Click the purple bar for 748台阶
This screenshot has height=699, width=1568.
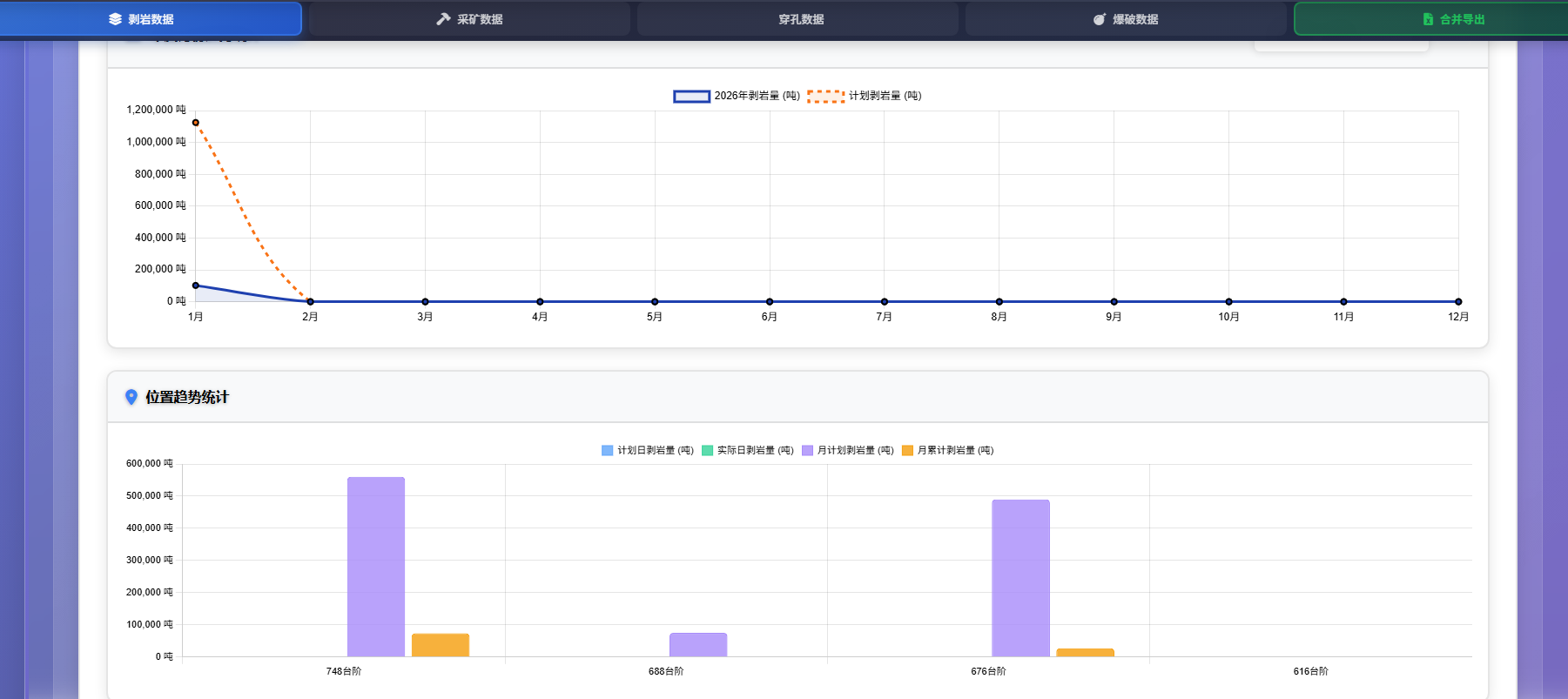pyautogui.click(x=376, y=566)
